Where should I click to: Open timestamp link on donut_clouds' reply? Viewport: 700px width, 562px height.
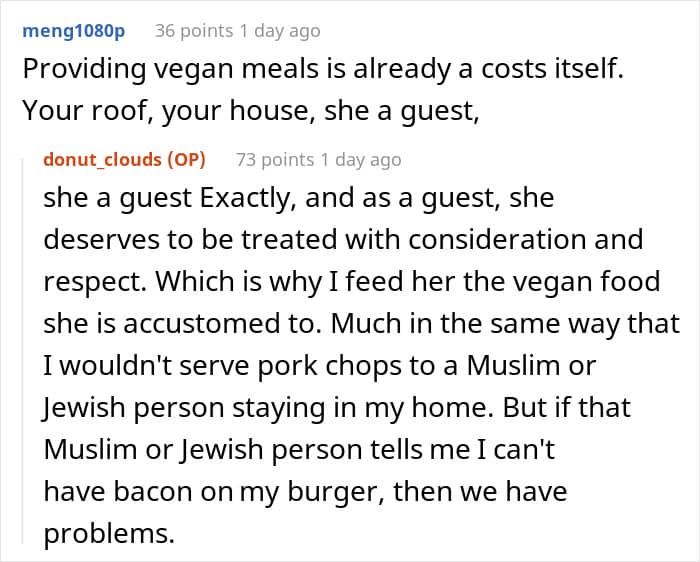coord(360,159)
